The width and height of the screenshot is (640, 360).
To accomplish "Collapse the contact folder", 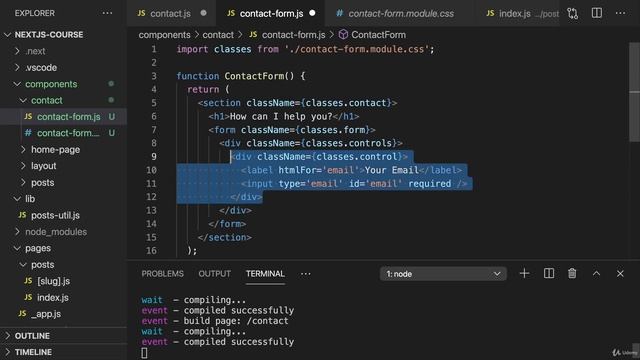I will (23, 100).
